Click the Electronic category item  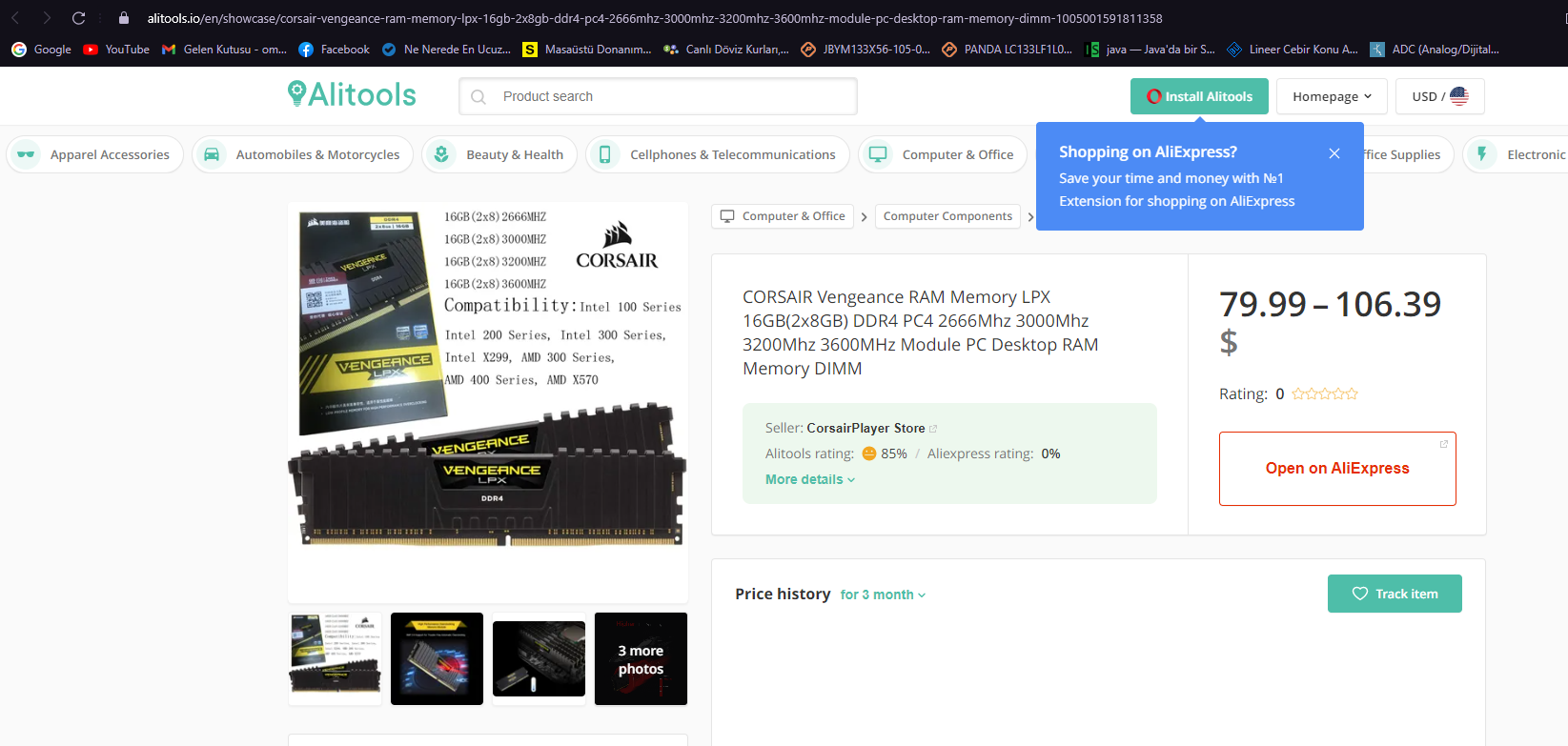[x=1516, y=154]
